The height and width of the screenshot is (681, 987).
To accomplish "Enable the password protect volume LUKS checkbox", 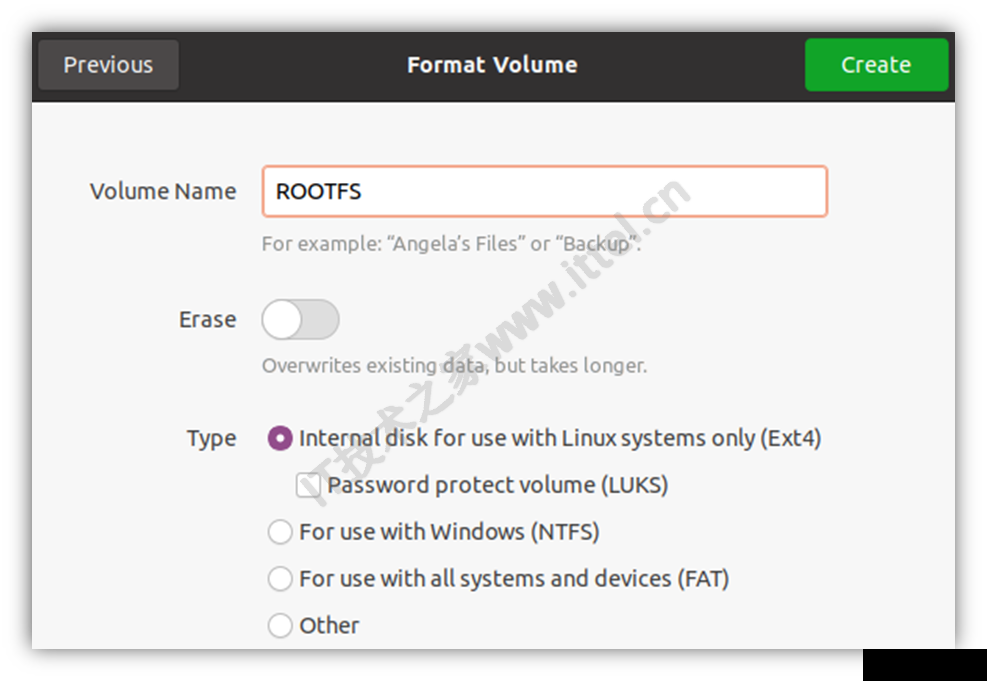I will 308,485.
